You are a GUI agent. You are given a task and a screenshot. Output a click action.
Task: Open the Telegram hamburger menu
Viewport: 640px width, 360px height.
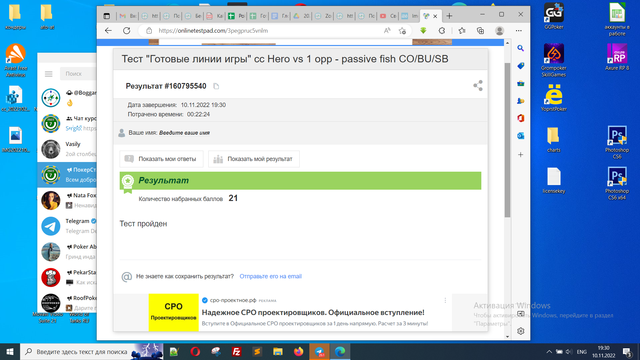(49, 74)
